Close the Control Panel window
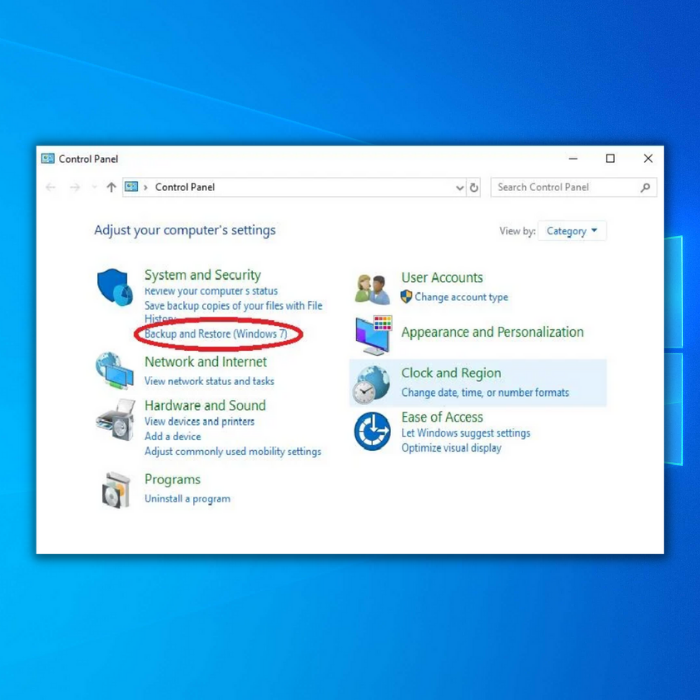The height and width of the screenshot is (700, 700). click(x=648, y=158)
